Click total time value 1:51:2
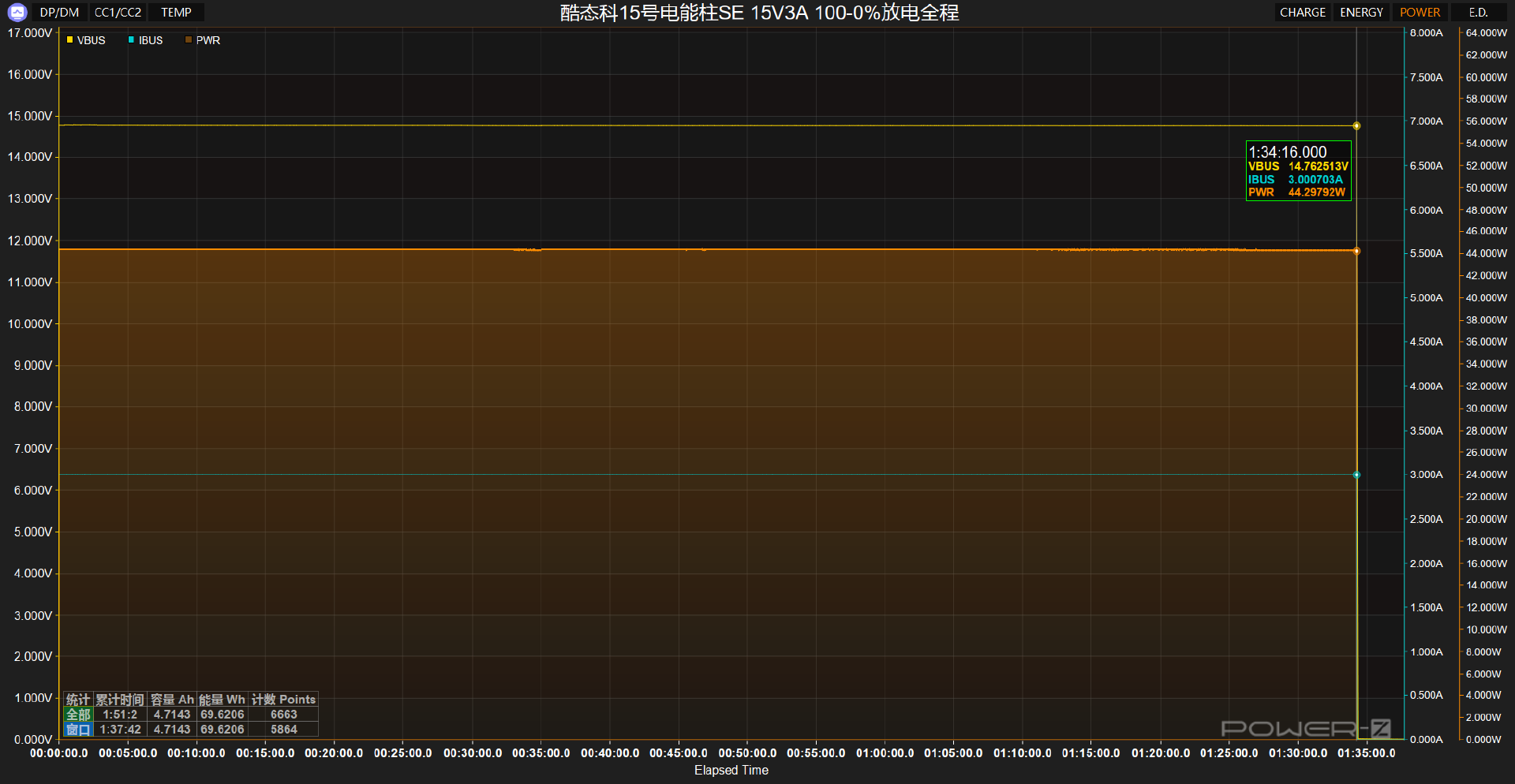Viewport: 1515px width, 784px height. [x=120, y=715]
